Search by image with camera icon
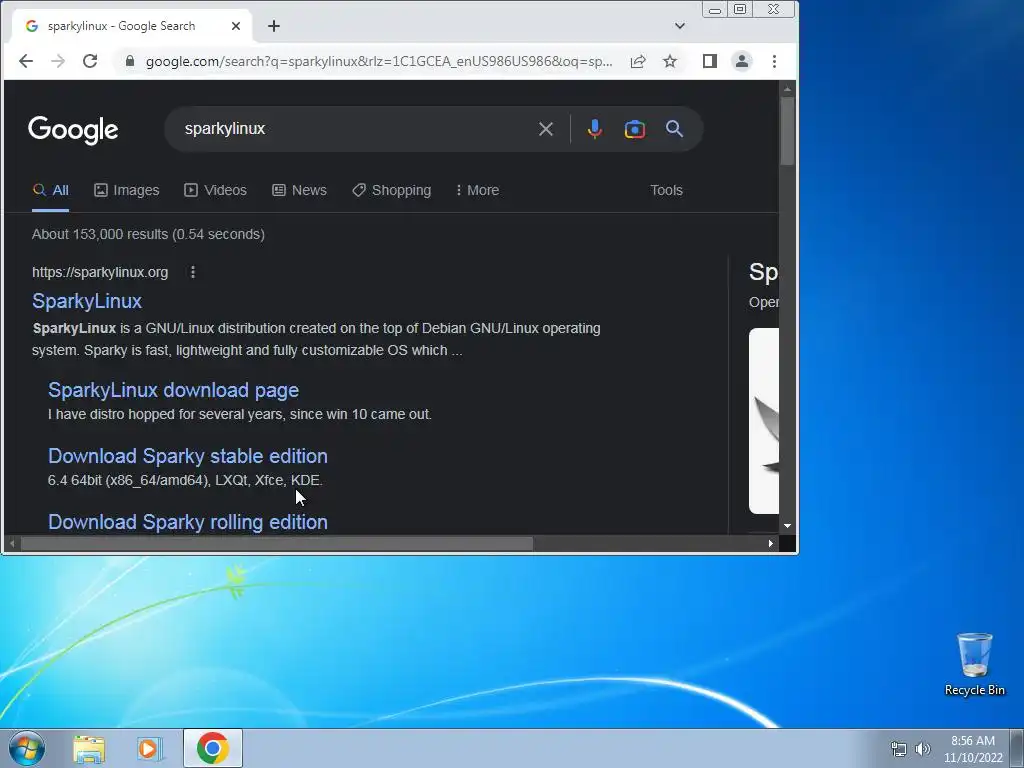This screenshot has width=1024, height=768. click(635, 129)
